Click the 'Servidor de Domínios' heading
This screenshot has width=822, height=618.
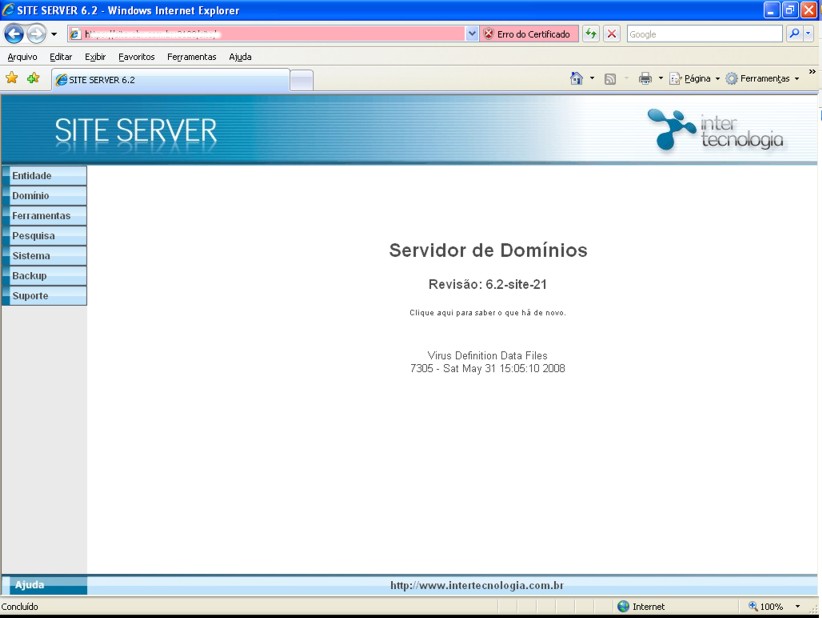[488, 250]
